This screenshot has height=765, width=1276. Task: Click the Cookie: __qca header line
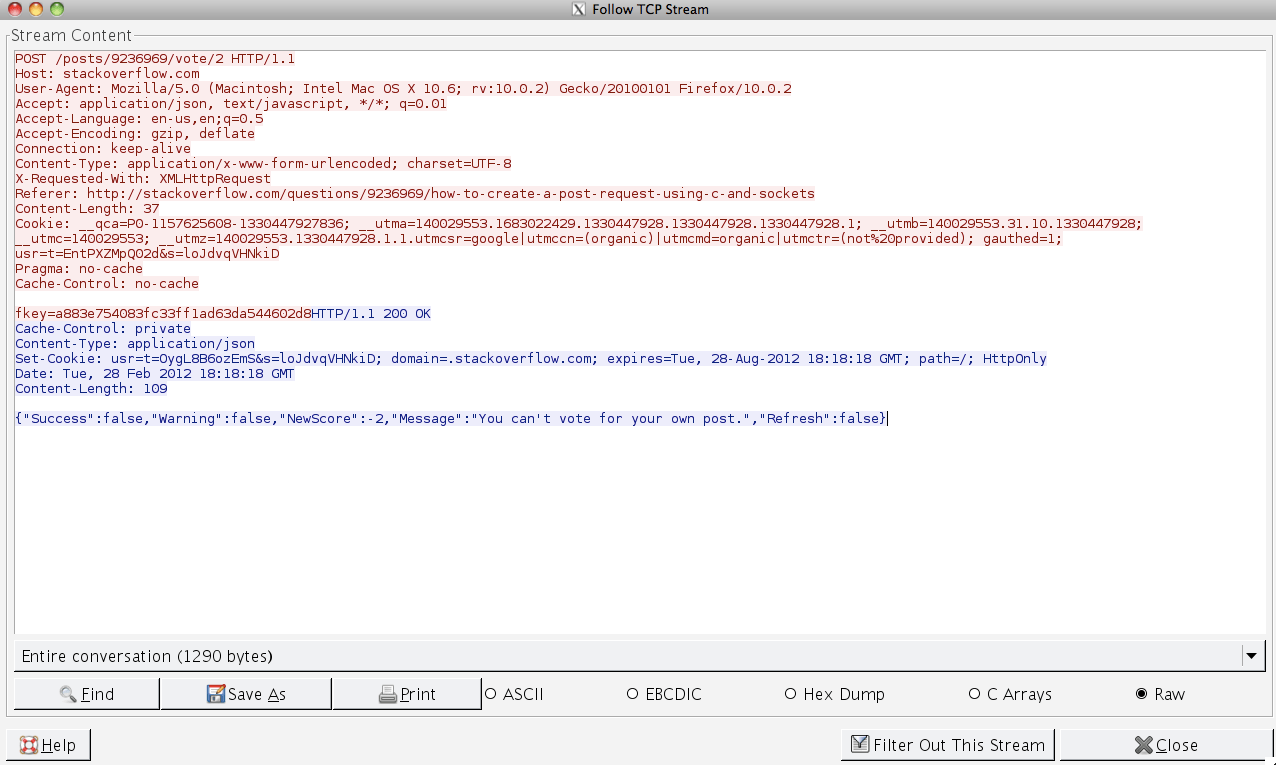[578, 224]
